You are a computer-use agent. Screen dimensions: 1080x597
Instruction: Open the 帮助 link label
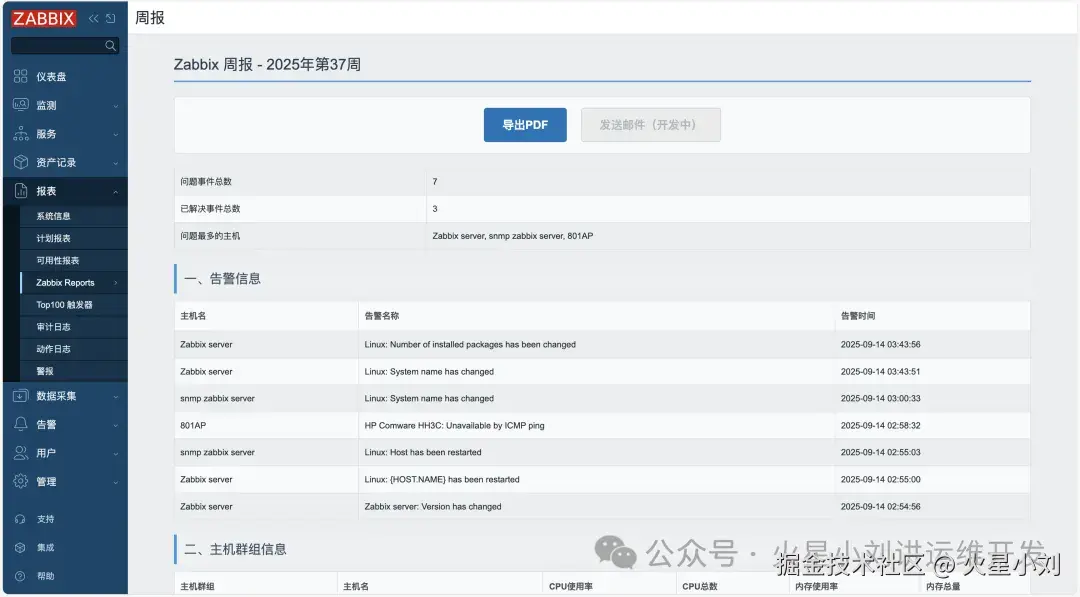tap(45, 576)
